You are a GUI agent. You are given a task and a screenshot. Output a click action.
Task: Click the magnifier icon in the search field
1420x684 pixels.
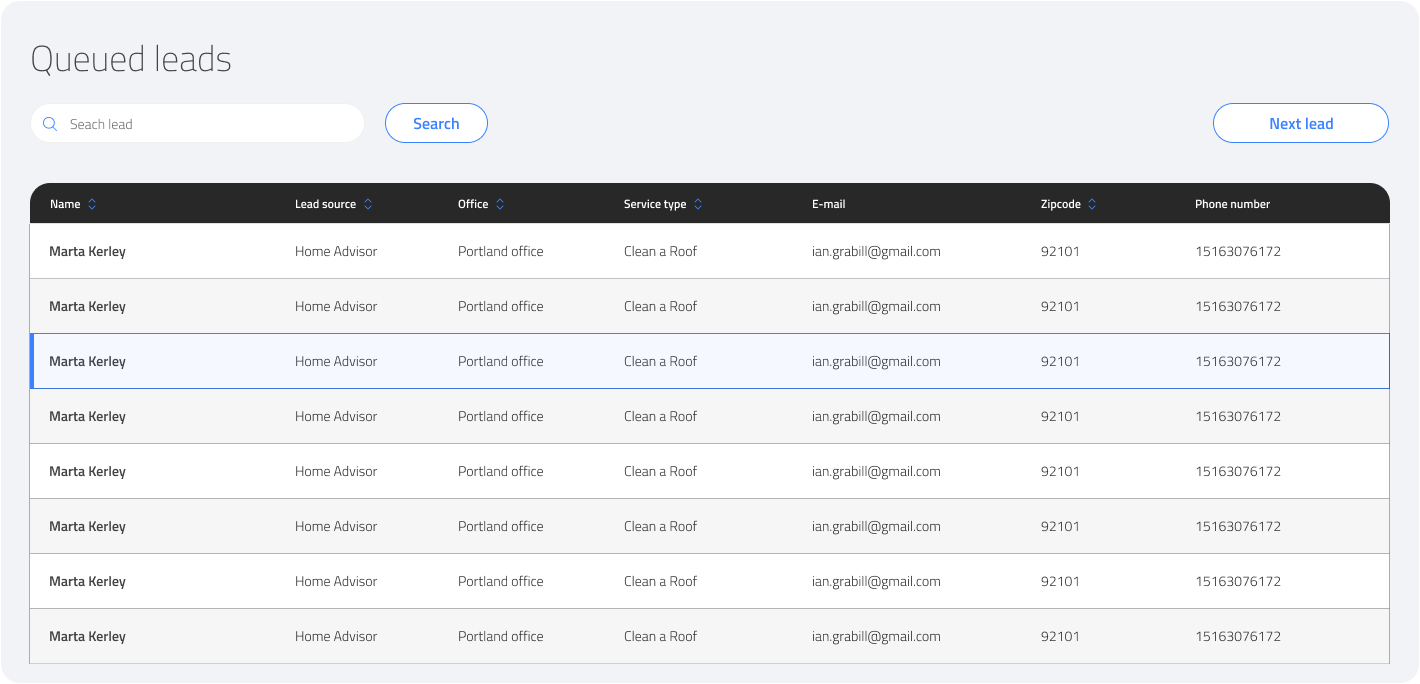coord(50,123)
